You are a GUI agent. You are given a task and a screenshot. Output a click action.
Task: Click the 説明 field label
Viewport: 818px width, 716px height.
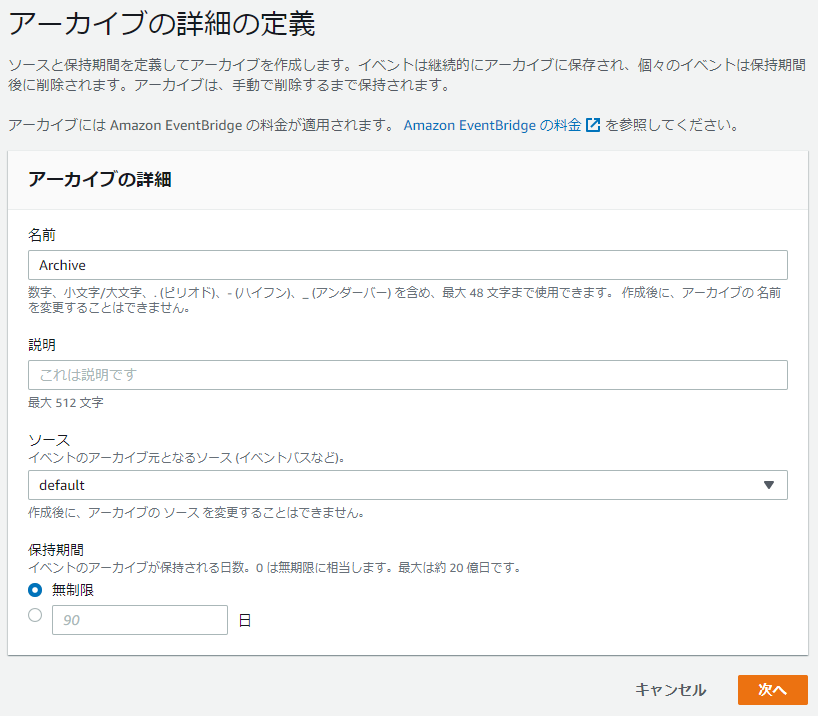pyautogui.click(x=42, y=344)
